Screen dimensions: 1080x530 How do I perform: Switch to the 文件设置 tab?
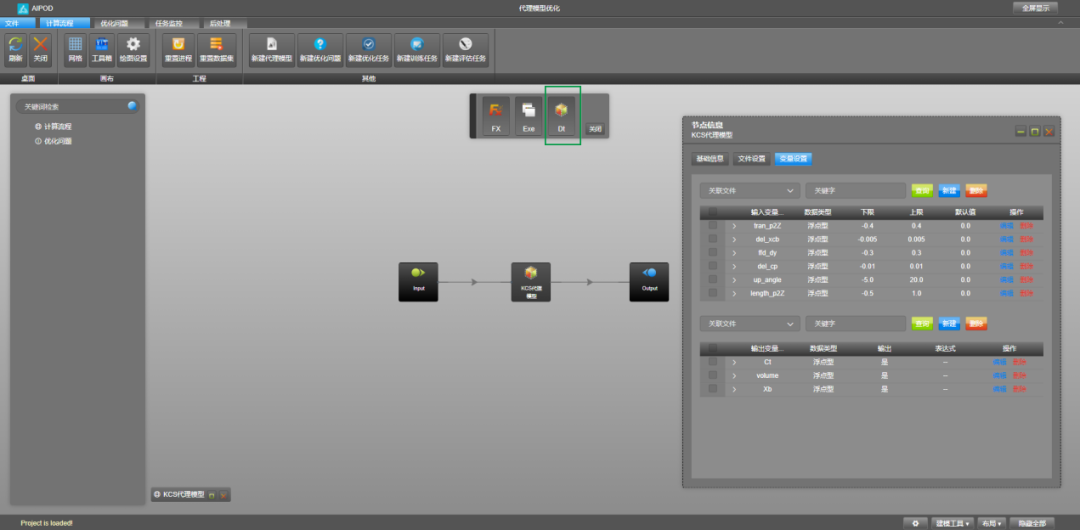click(x=751, y=159)
